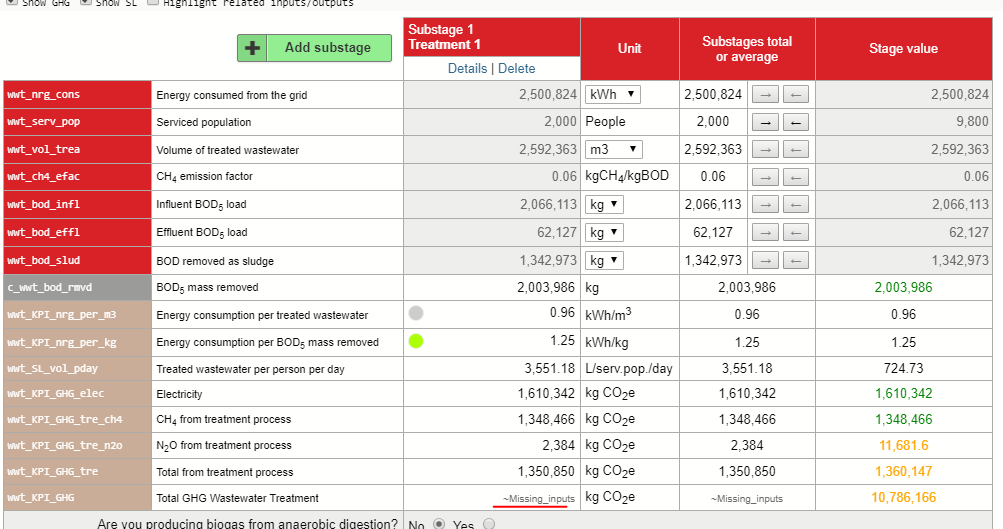Click left arrow for Volume of treated wastewater
Viewport: 1003px width, 529px height.
click(x=795, y=150)
